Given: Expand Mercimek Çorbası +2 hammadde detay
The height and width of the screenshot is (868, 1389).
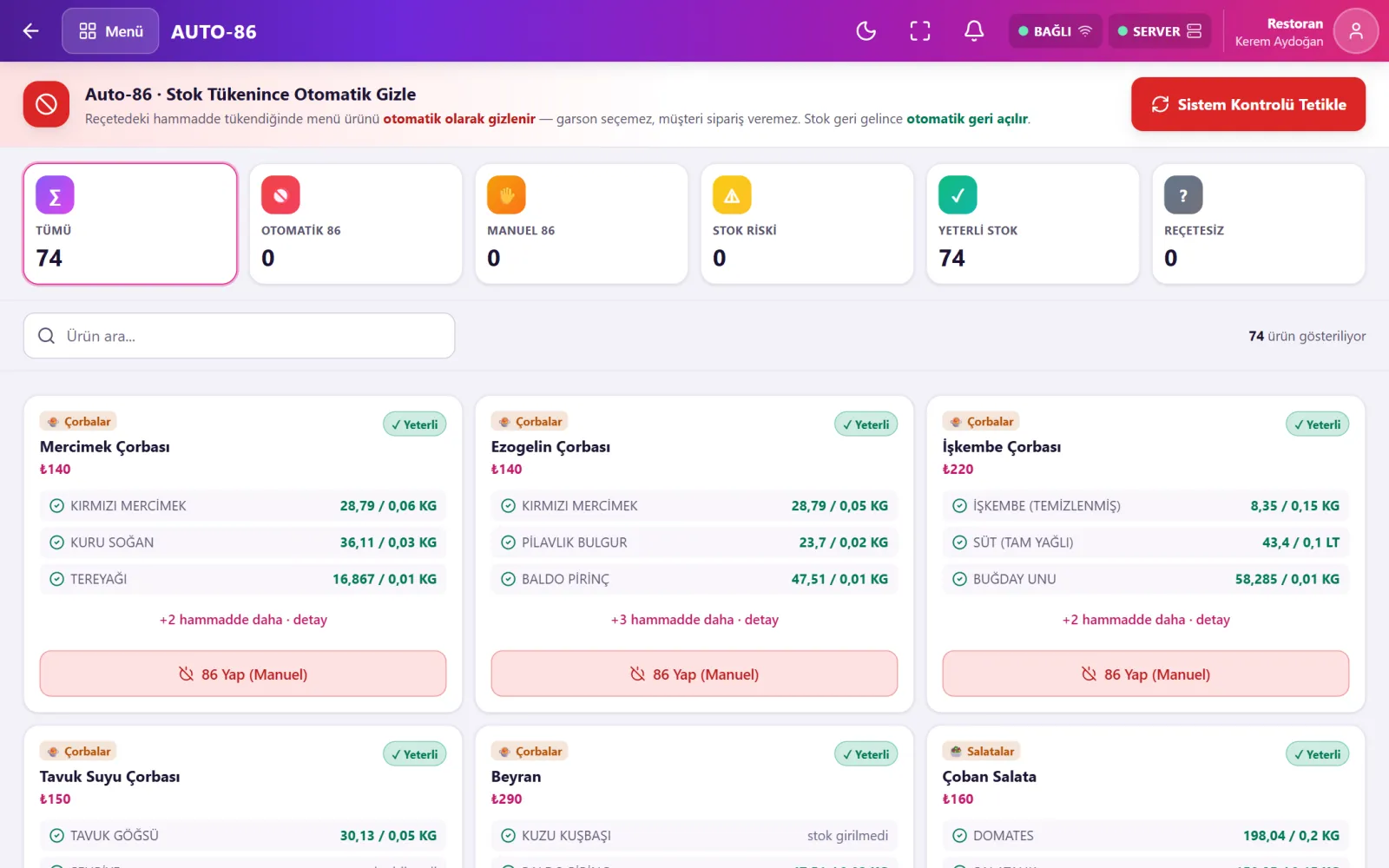Looking at the screenshot, I should click(x=243, y=620).
